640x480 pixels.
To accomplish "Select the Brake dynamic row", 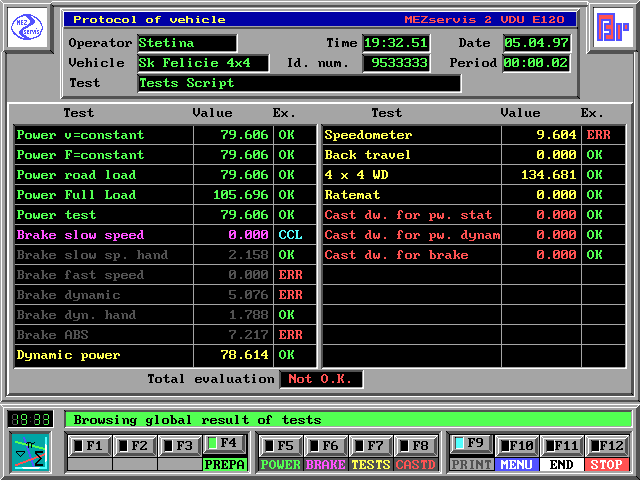I will [165, 295].
